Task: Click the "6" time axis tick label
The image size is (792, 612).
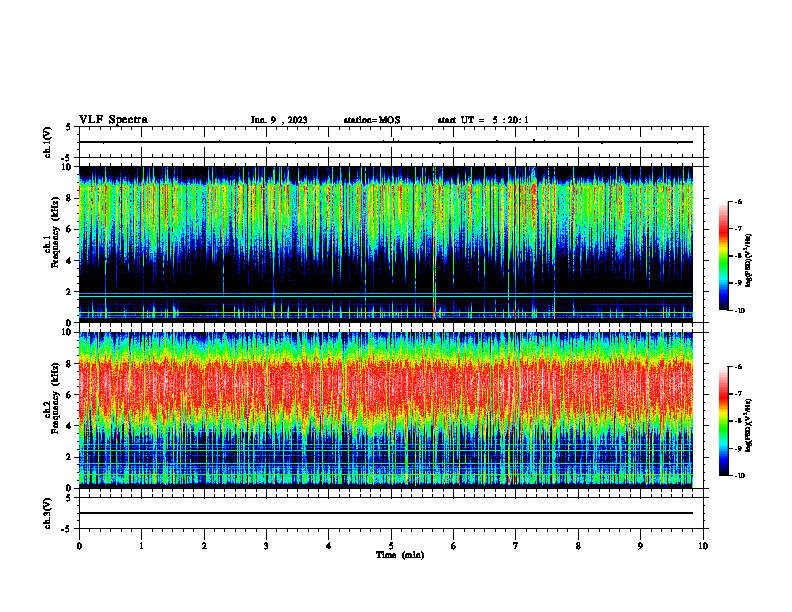Action: click(454, 546)
